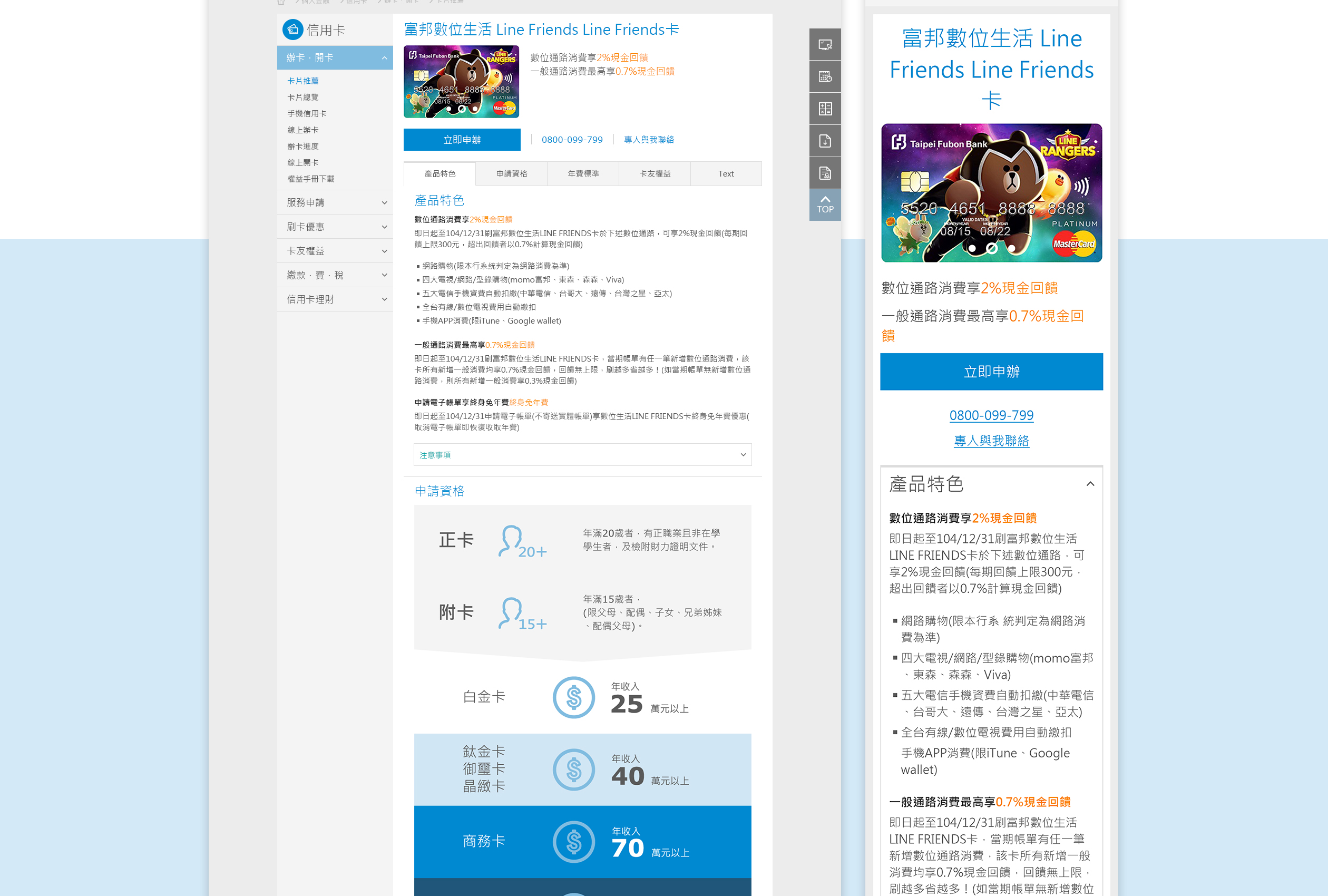The width and height of the screenshot is (1328, 896).
Task: Click the mobile Line Friends card image
Action: pyautogui.click(x=991, y=193)
